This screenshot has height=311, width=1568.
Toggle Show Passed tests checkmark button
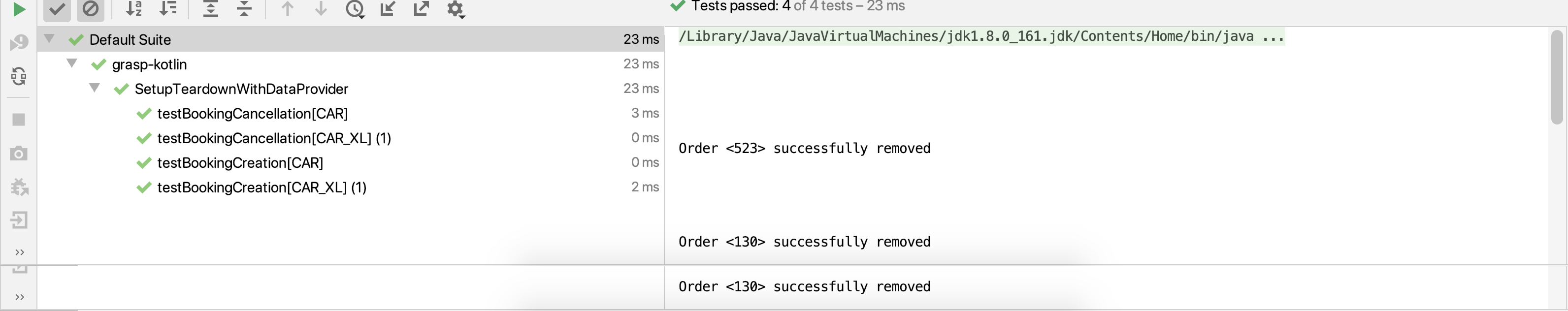(x=57, y=9)
